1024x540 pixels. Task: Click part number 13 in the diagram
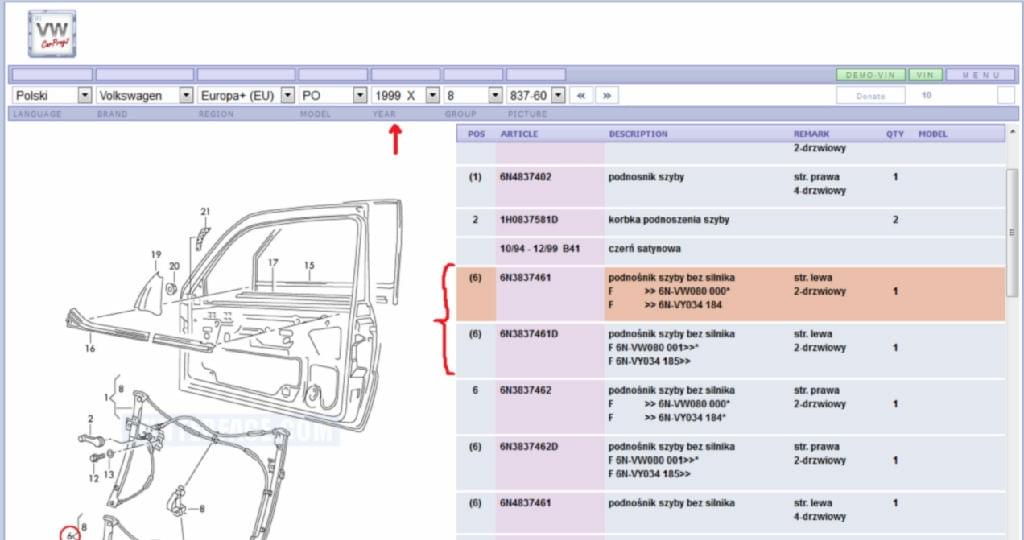[x=109, y=474]
